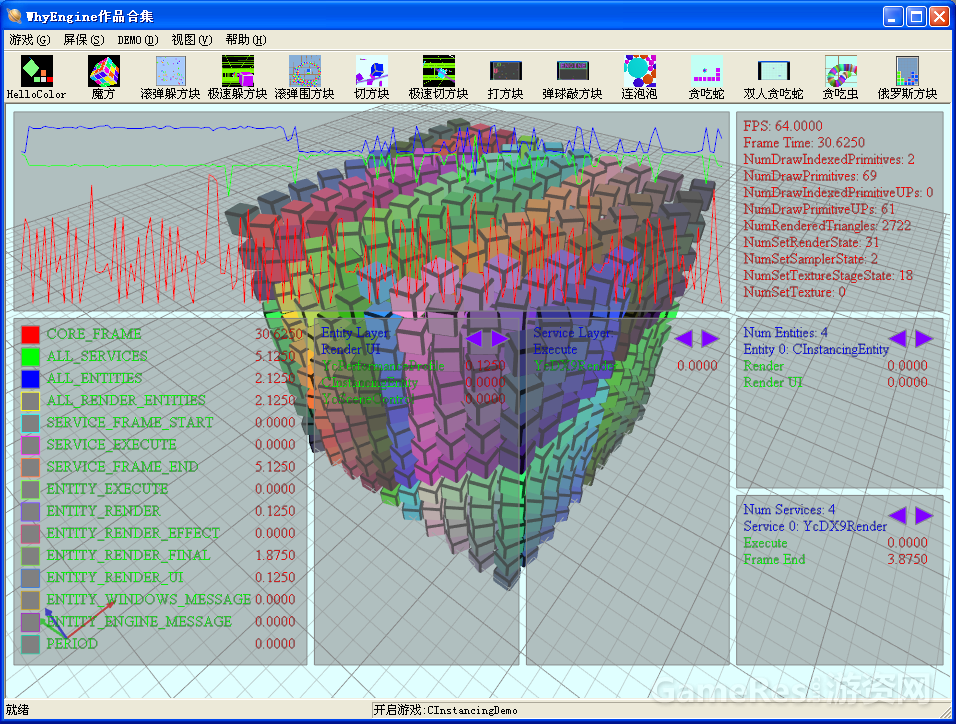Click the 双人贪吃蛇 two-player snake icon

pyautogui.click(x=773, y=77)
